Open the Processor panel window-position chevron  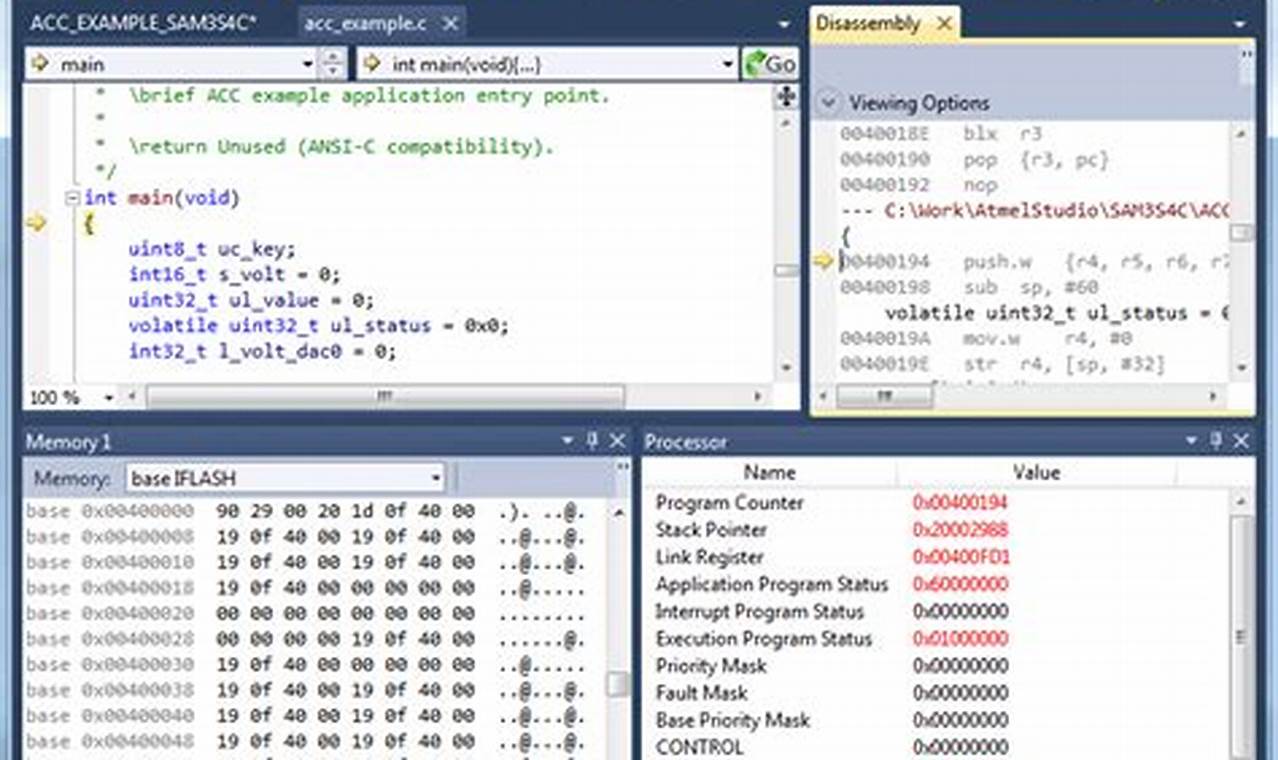pyautogui.click(x=1190, y=441)
